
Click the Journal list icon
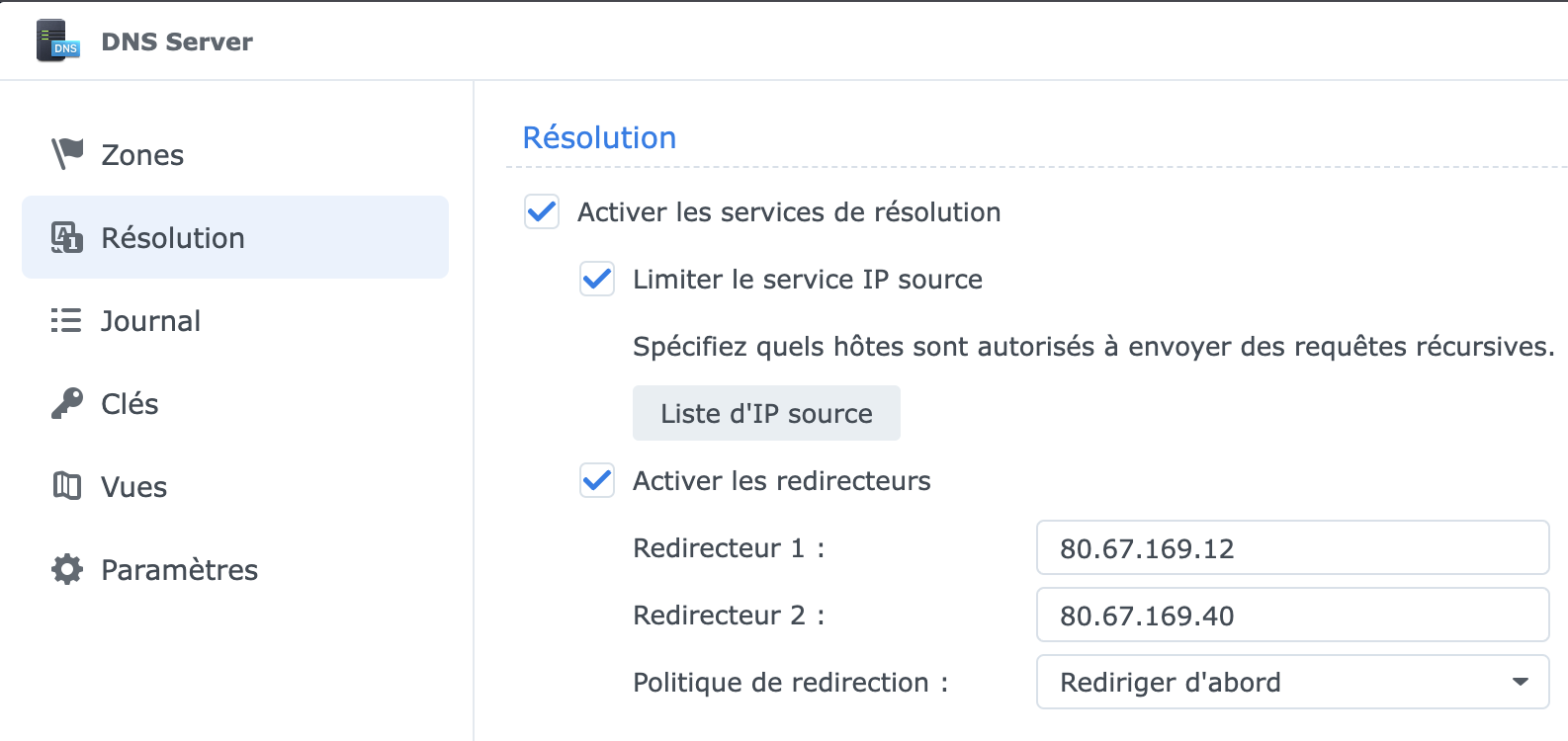[x=66, y=321]
